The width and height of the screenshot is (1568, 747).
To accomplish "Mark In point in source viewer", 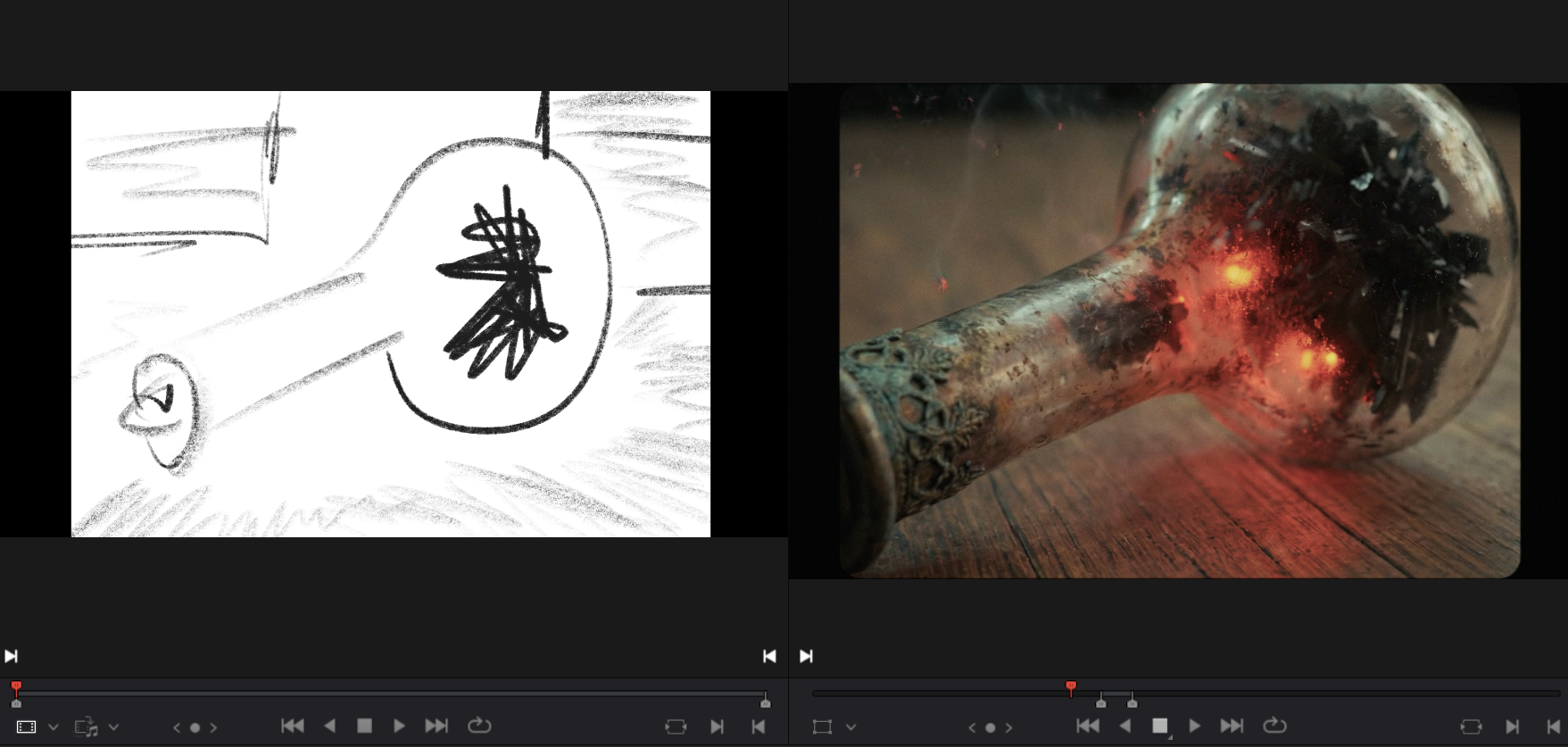I will [x=717, y=727].
